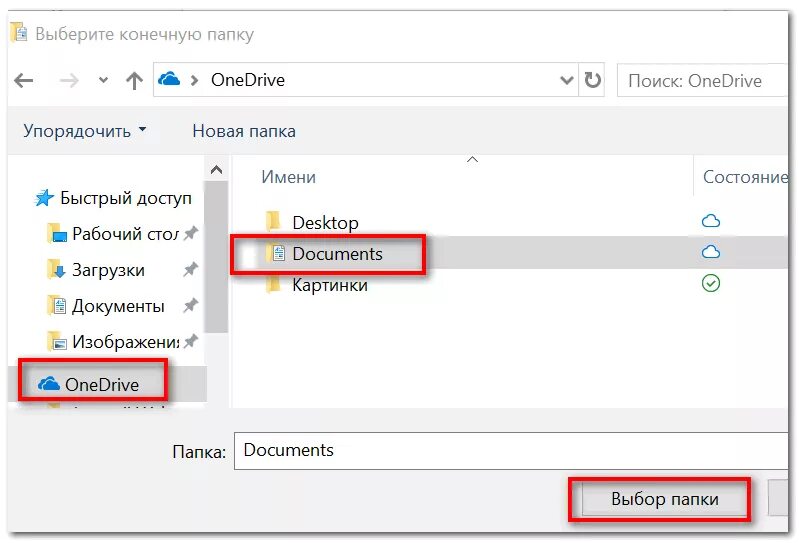
Task: Click the Загрузки download folder icon
Action: pyautogui.click(x=56, y=270)
